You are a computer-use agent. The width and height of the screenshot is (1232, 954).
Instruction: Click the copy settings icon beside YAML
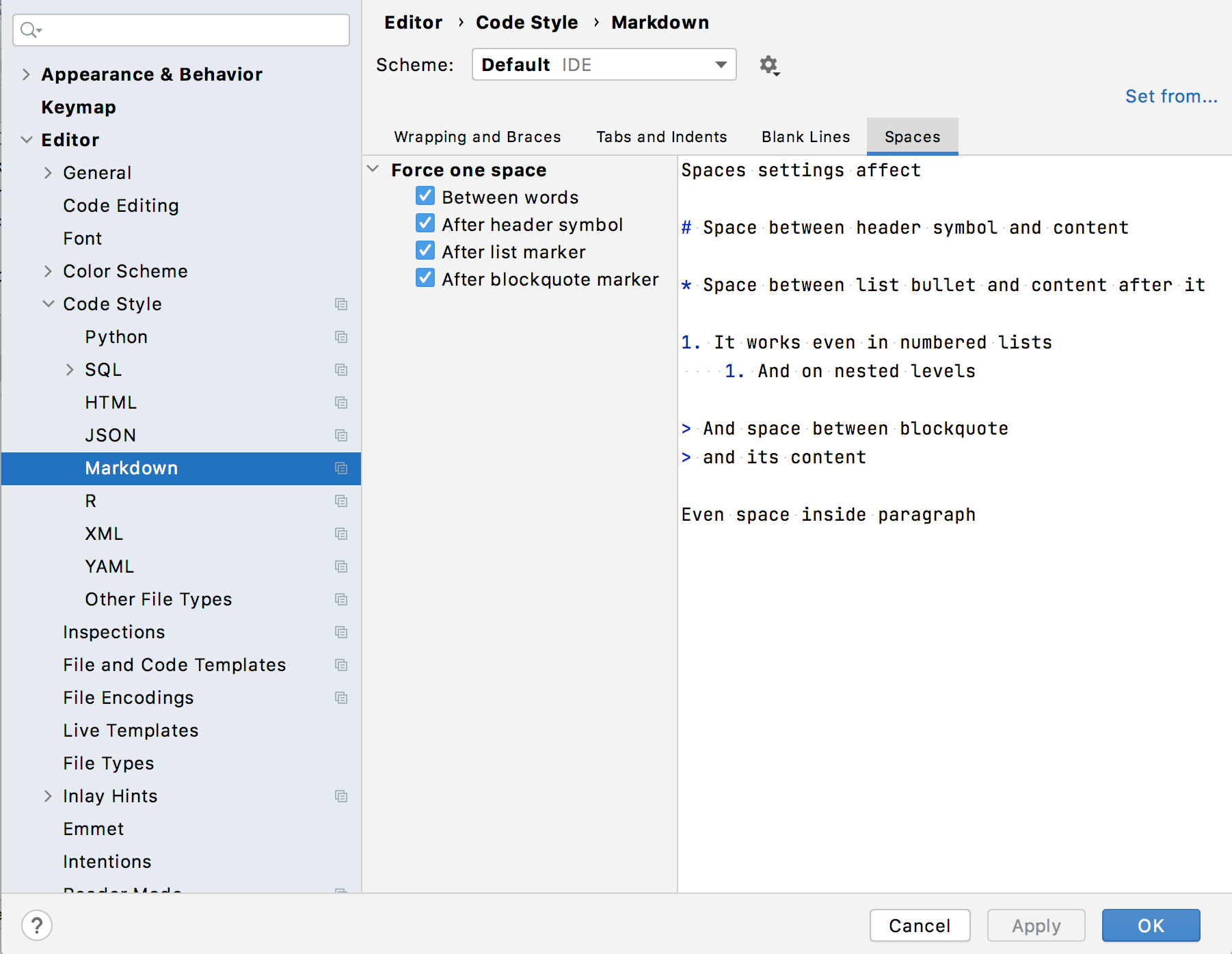point(341,567)
